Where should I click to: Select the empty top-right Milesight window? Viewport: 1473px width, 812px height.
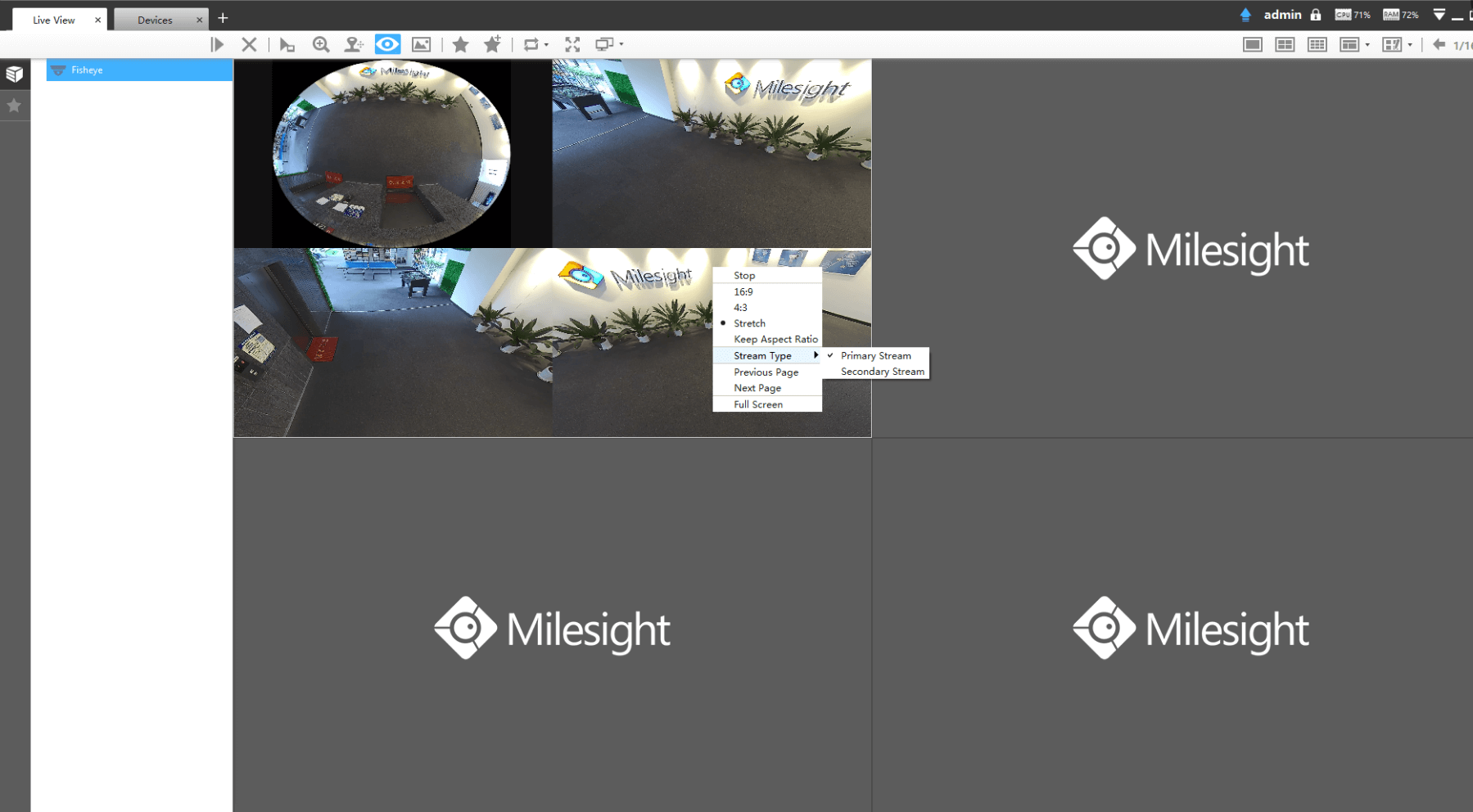click(1173, 248)
